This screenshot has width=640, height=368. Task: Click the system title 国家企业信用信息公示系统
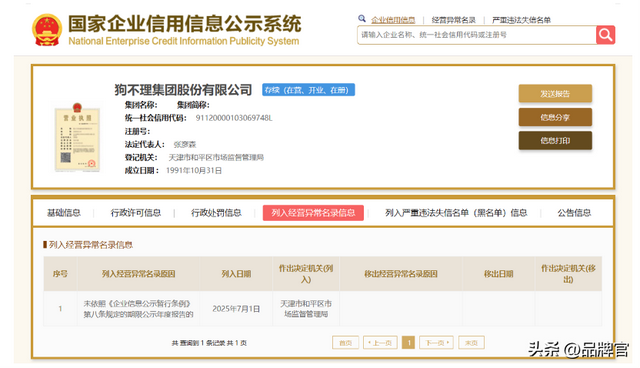184,24
